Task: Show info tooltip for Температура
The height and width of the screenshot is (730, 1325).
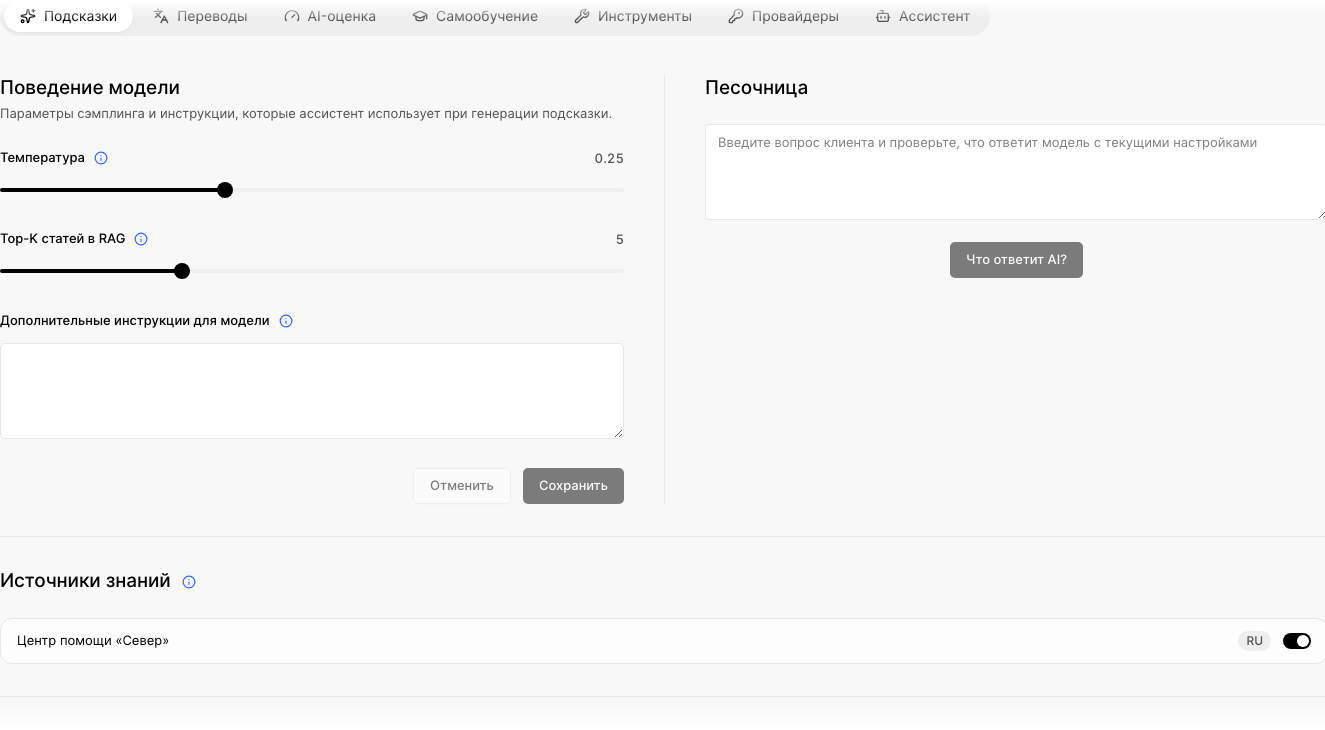Action: 101,158
